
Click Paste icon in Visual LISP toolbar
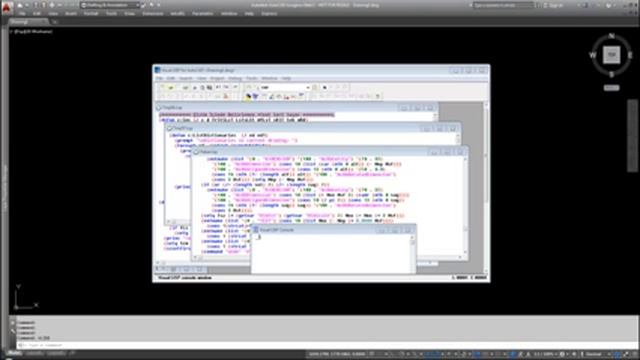click(209, 87)
